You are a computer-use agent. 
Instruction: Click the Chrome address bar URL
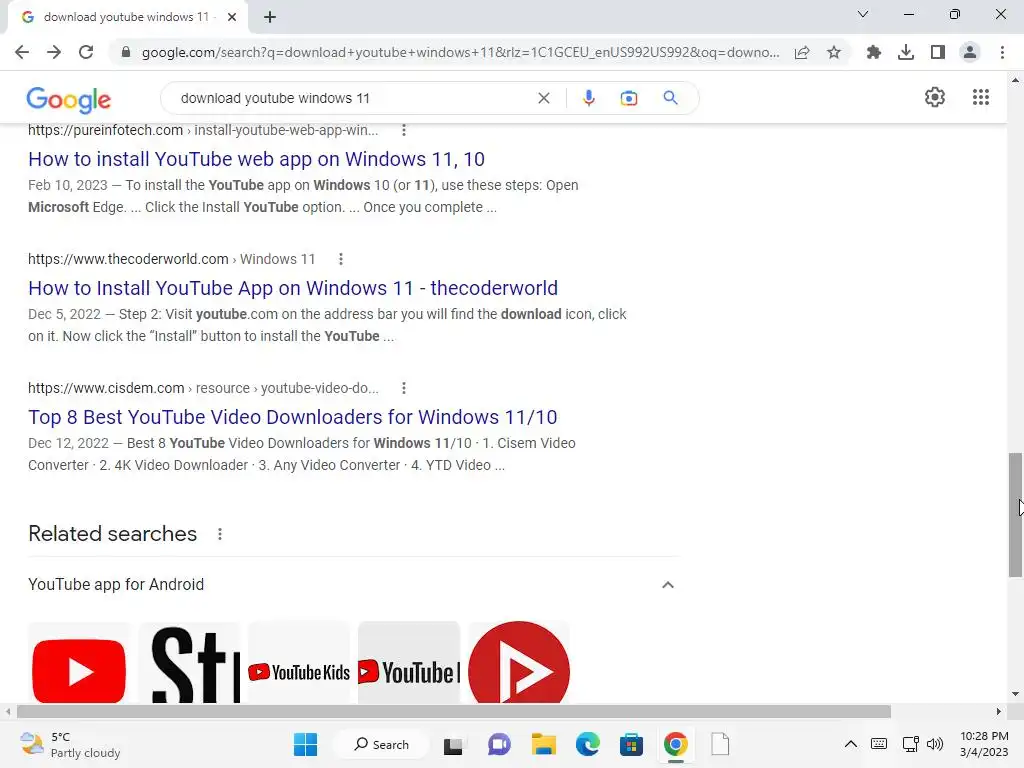(460, 52)
